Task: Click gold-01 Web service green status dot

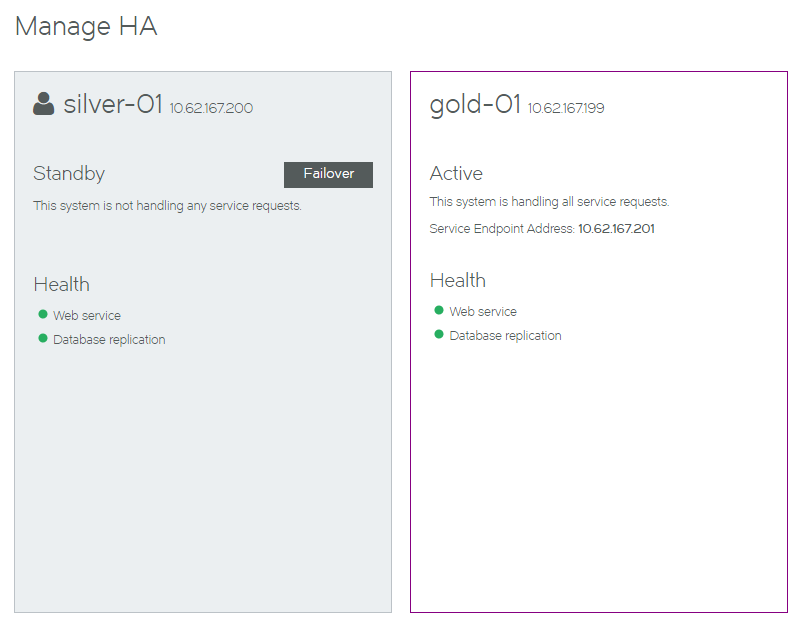Action: tap(439, 310)
